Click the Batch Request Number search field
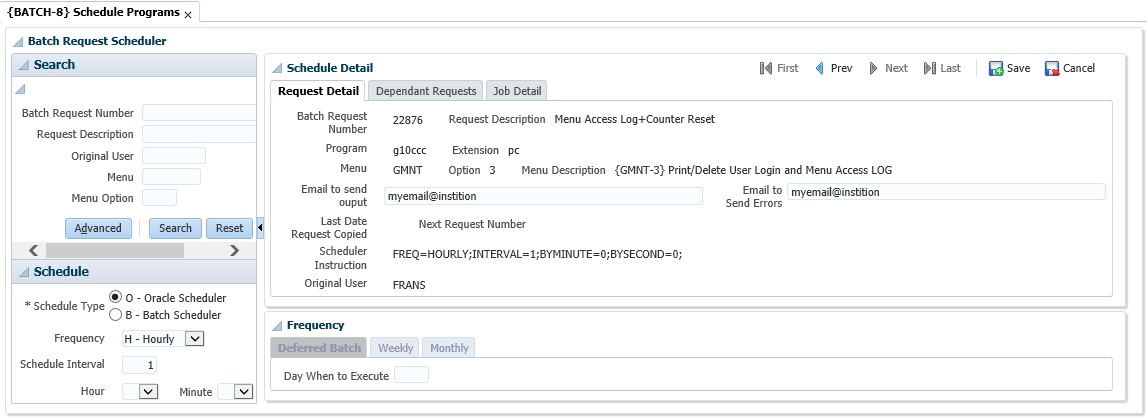 point(199,113)
